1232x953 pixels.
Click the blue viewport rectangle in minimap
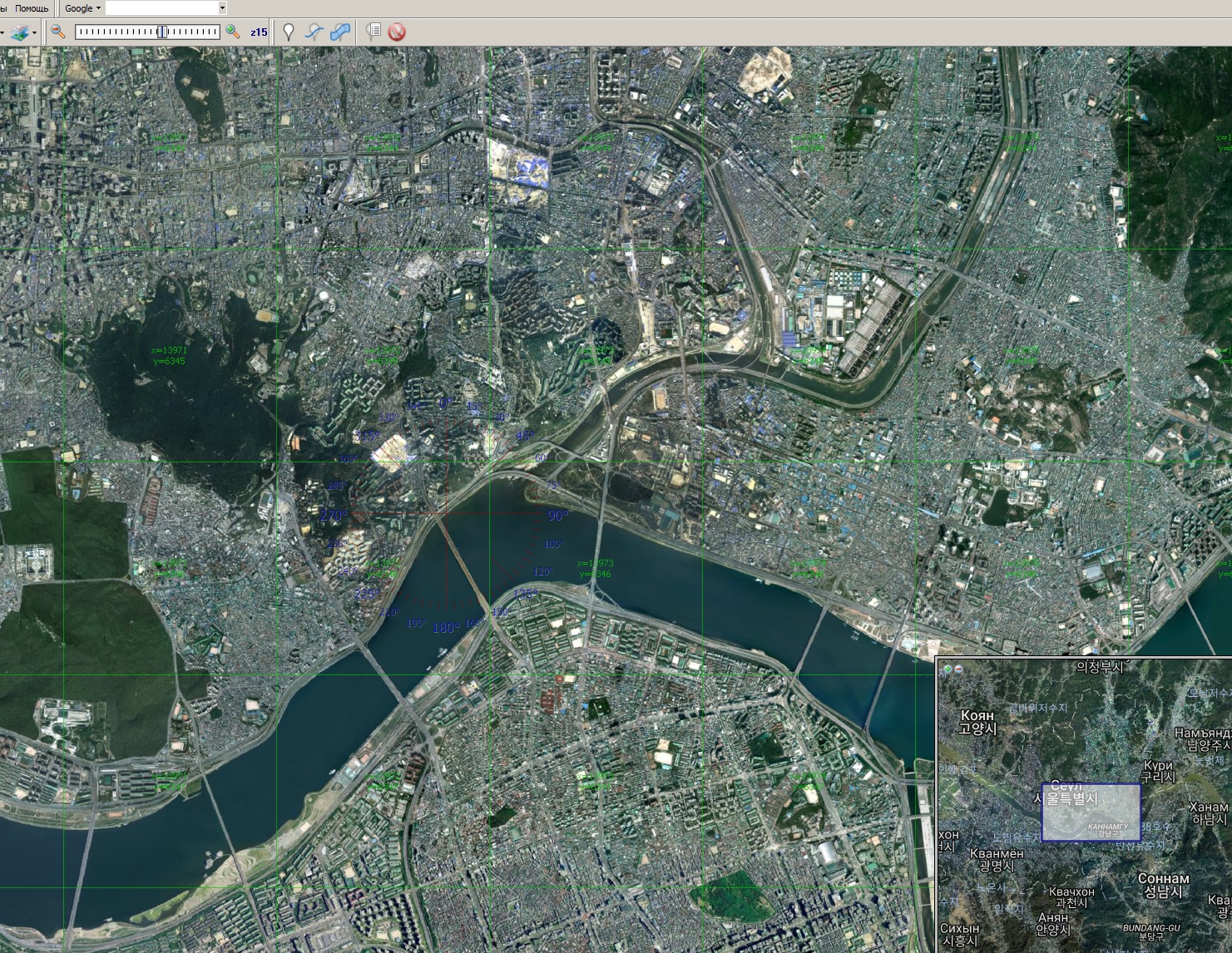[1091, 812]
